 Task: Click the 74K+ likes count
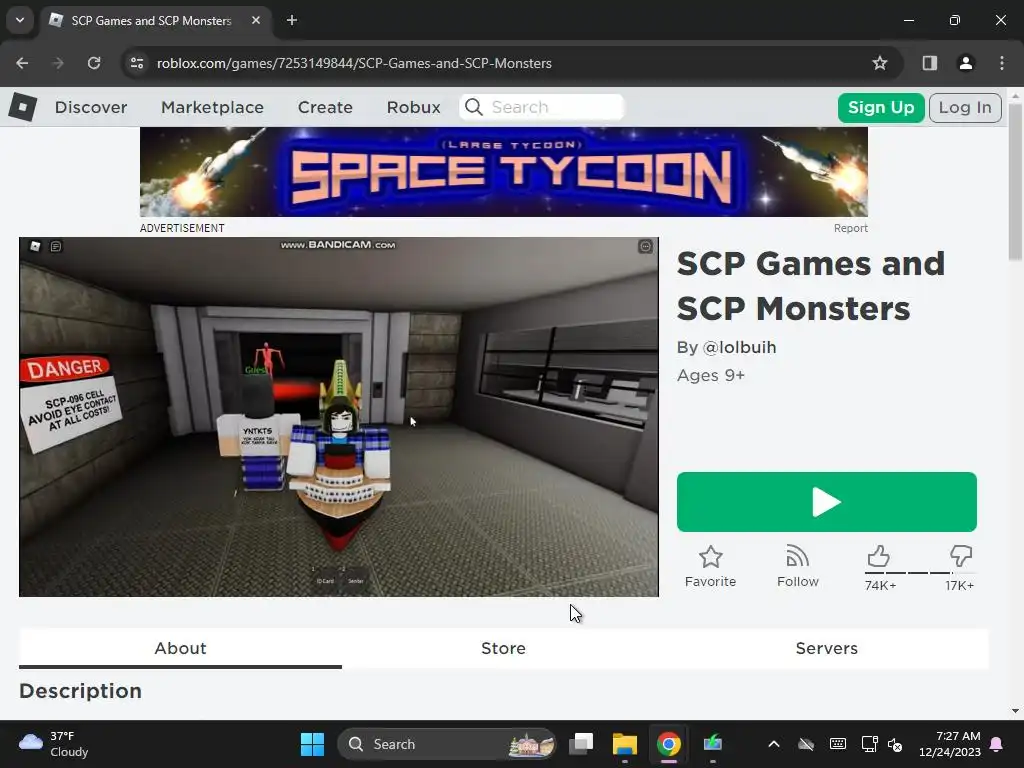pos(880,586)
